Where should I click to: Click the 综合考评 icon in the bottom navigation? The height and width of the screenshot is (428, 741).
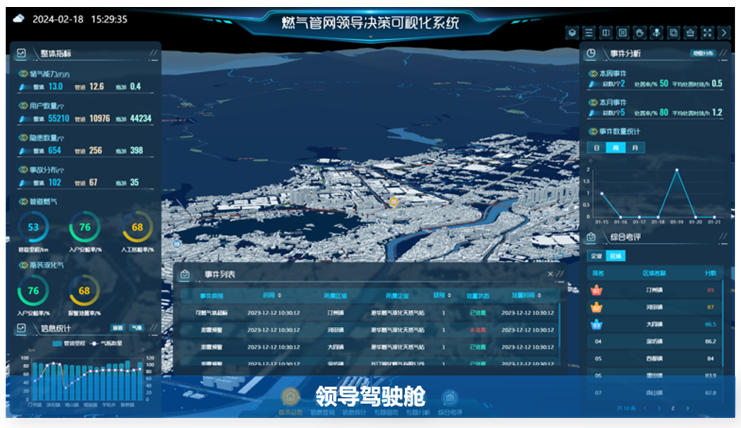pos(450,398)
